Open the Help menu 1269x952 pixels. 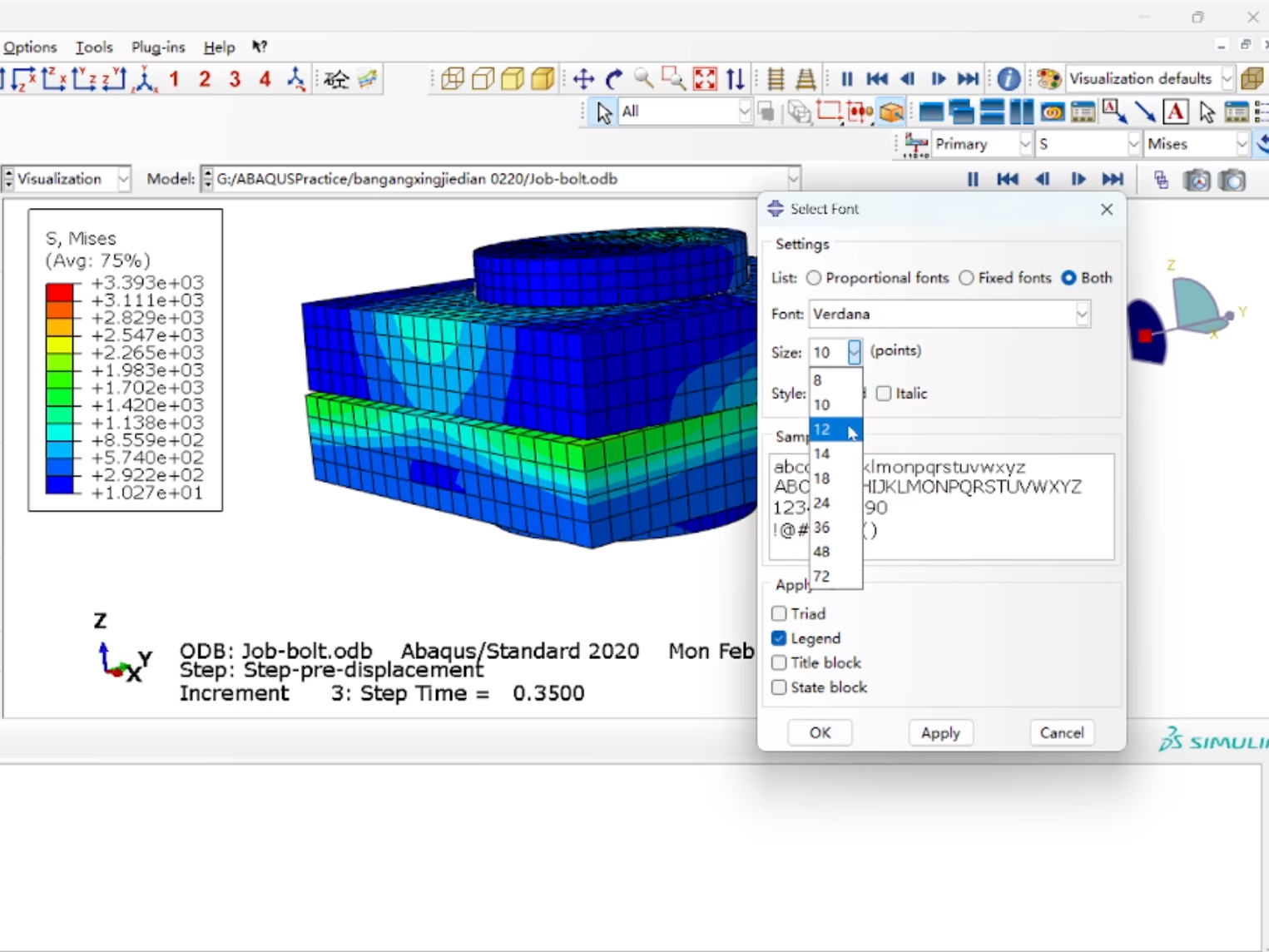220,47
